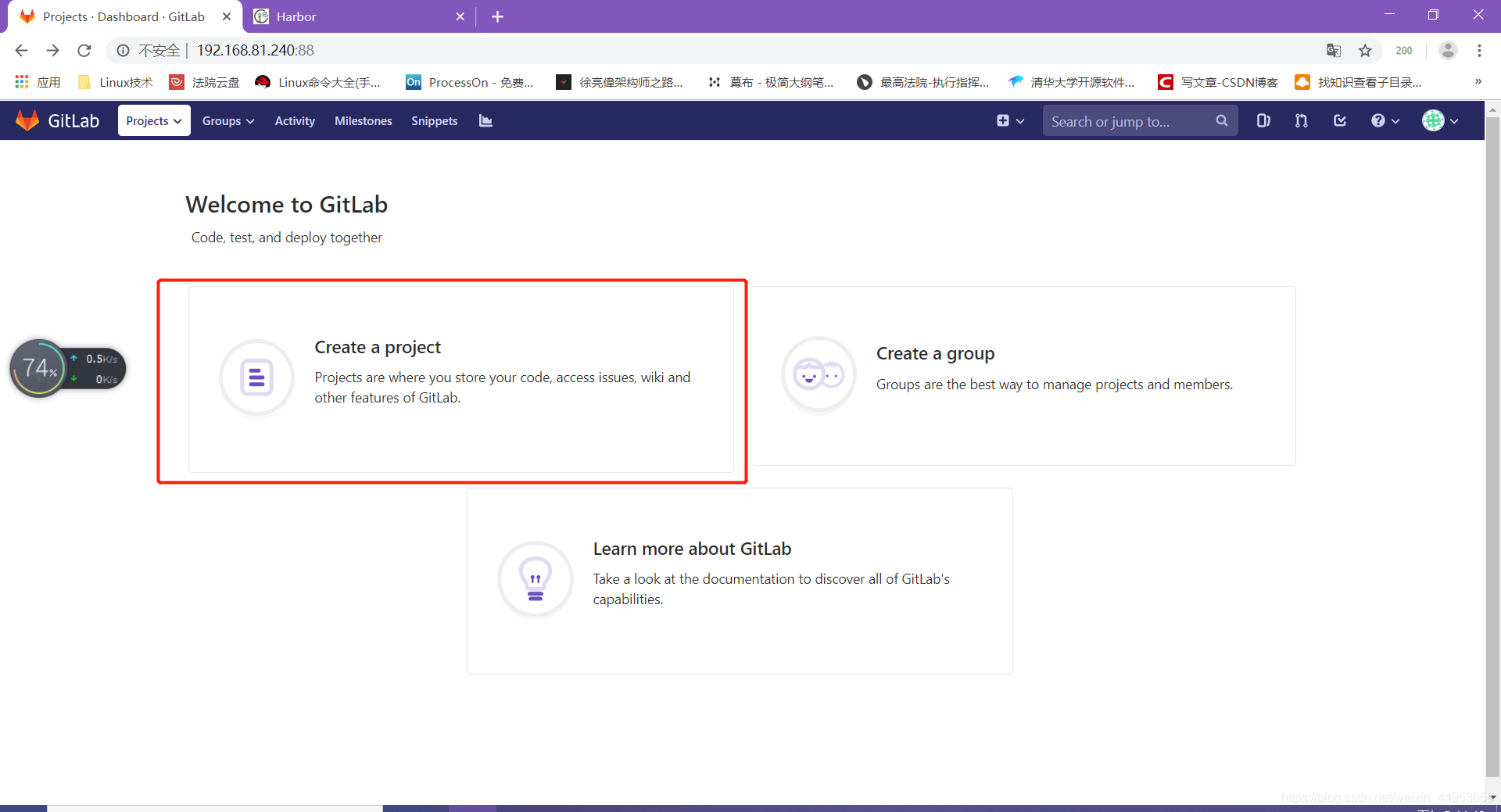Go back in browser history
1501x812 pixels.
tap(21, 50)
